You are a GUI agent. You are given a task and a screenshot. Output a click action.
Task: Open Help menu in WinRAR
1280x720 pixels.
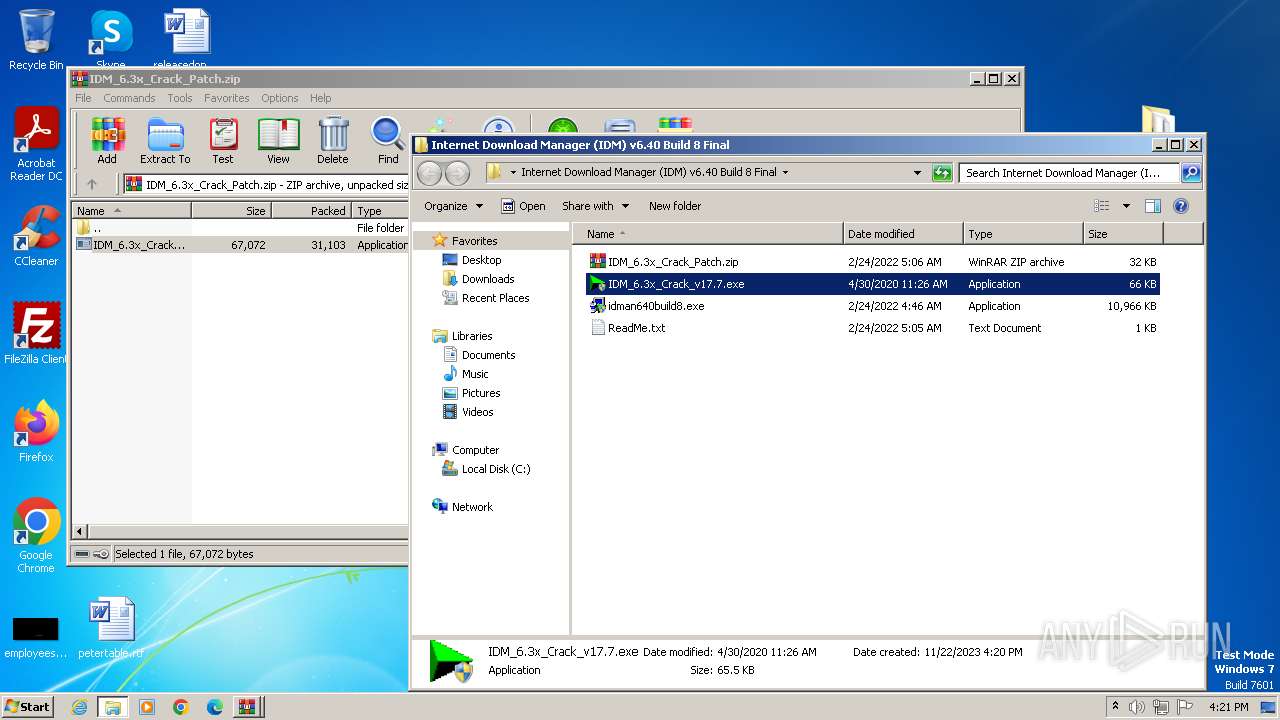click(x=320, y=98)
